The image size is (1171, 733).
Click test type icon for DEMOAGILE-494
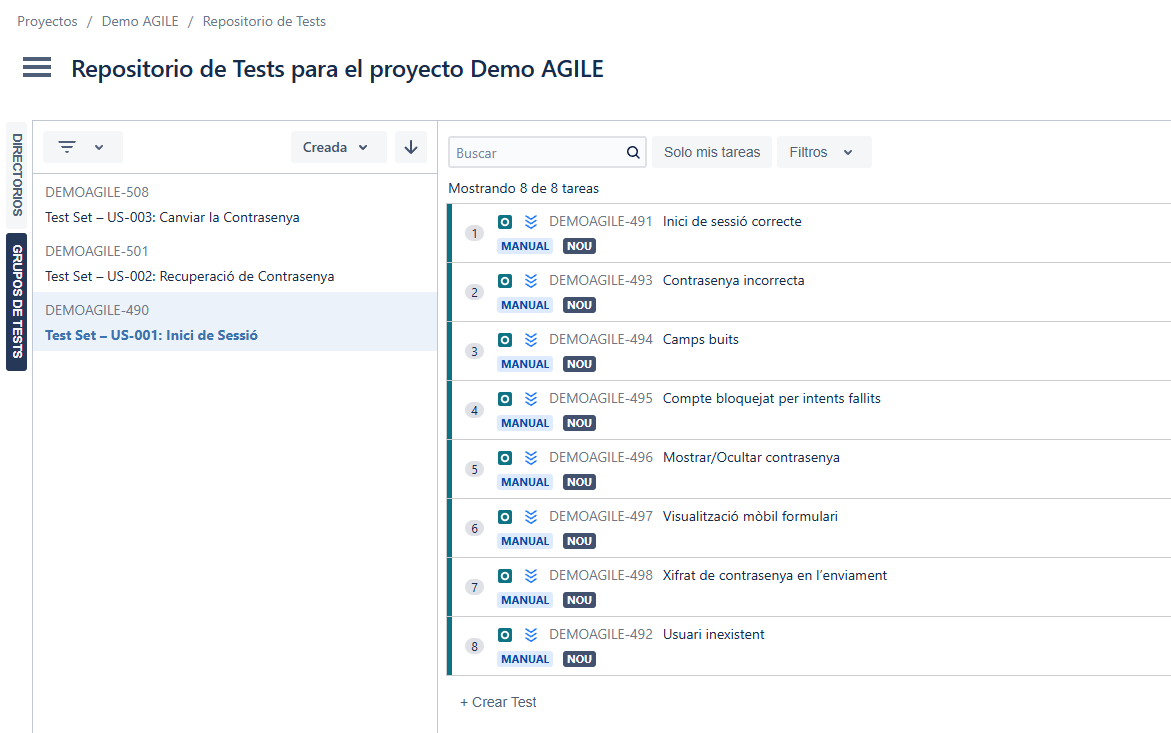tap(505, 340)
